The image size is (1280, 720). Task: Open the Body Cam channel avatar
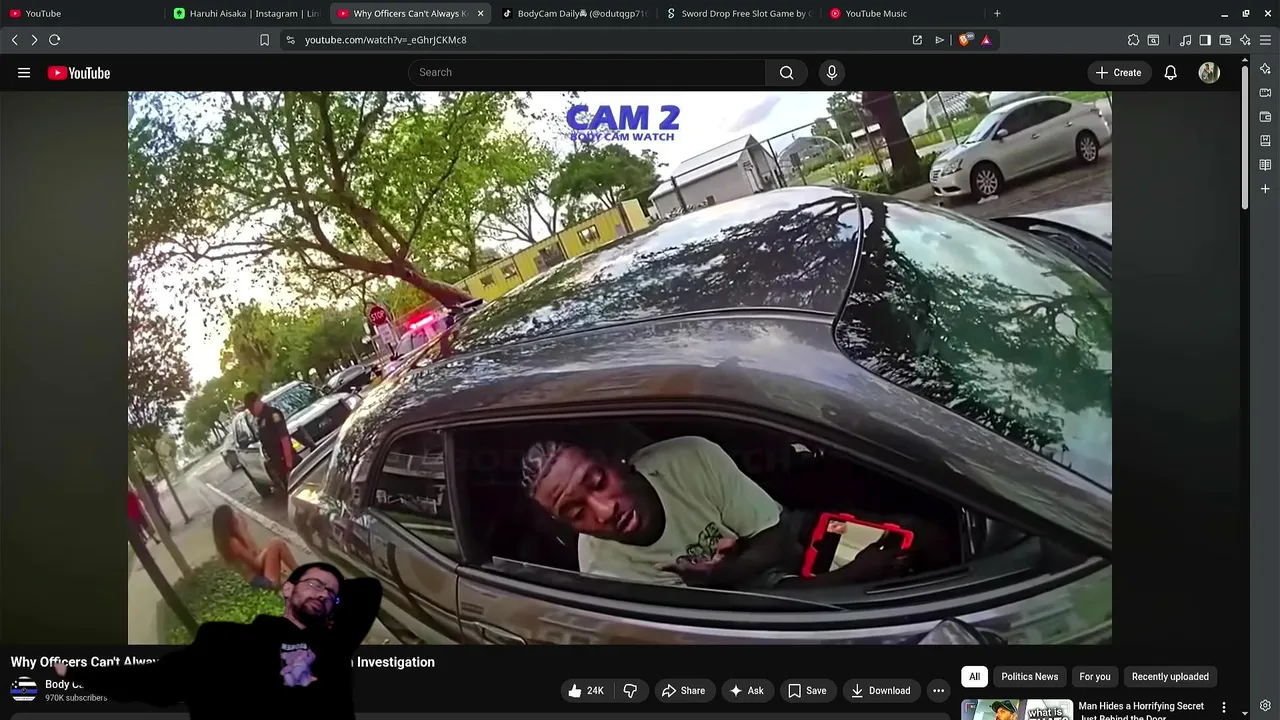pyautogui.click(x=24, y=689)
